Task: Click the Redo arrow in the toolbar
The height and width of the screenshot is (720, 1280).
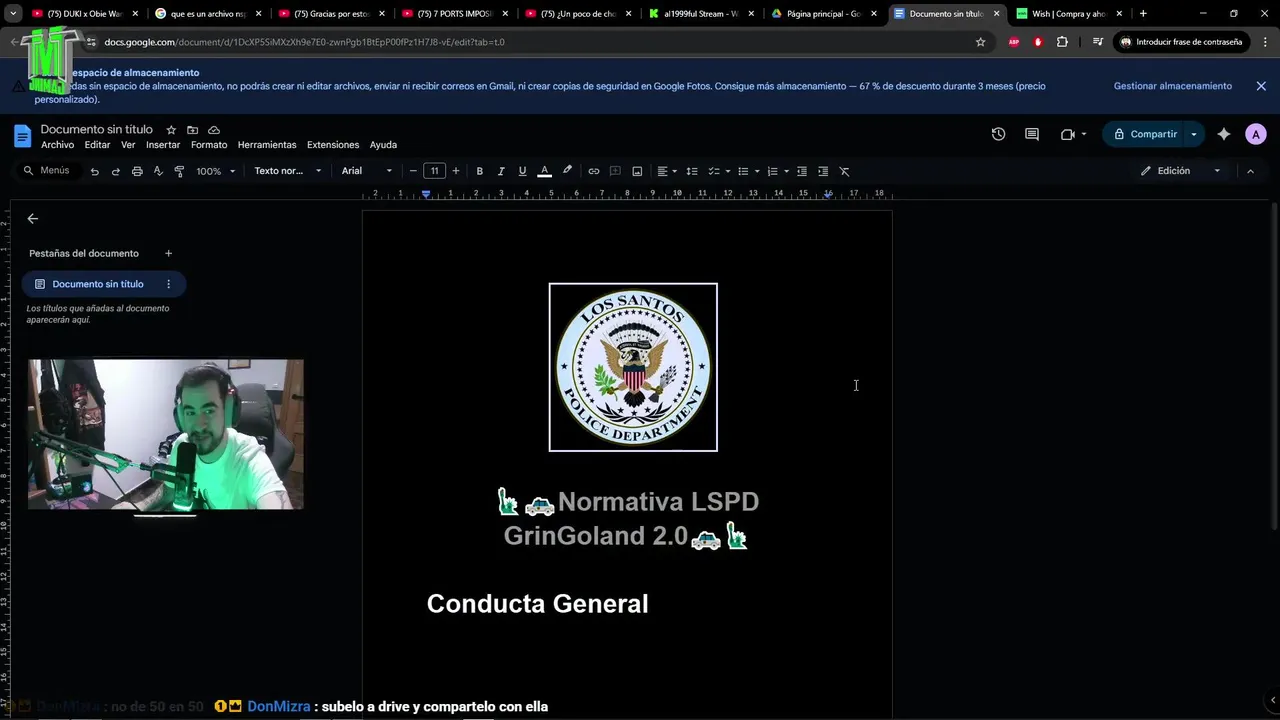Action: (115, 171)
